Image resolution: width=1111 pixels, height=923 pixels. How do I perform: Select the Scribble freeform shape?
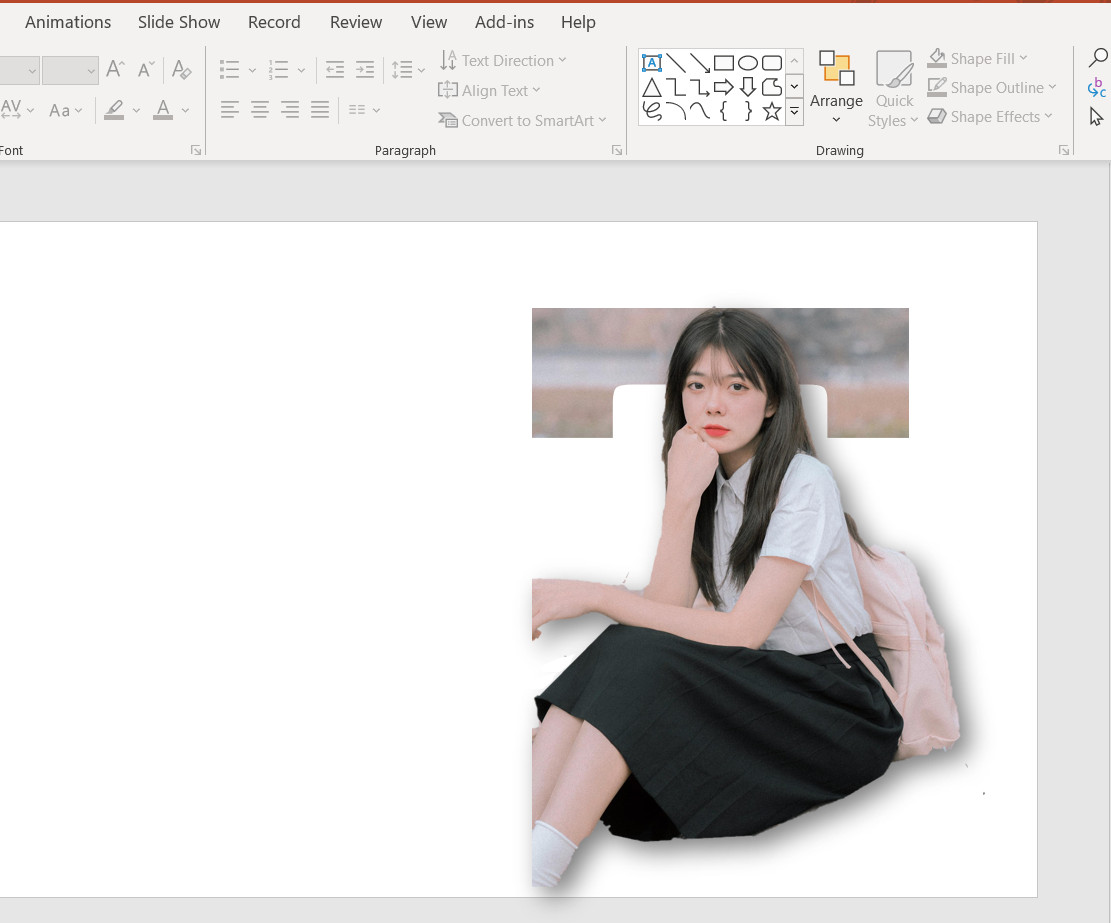point(652,111)
